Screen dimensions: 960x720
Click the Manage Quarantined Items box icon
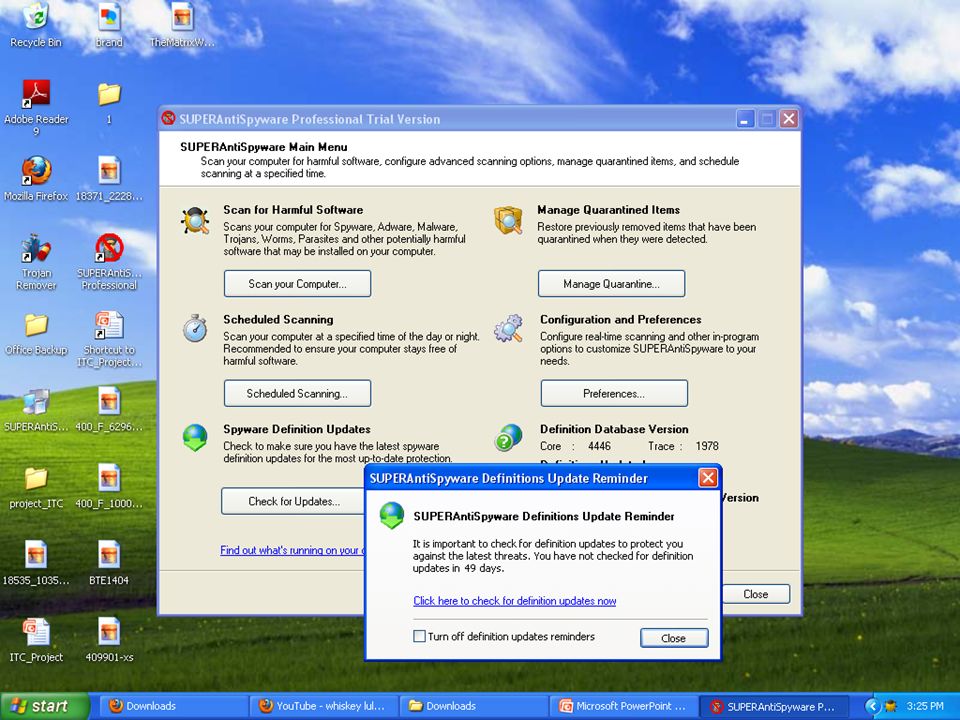click(x=509, y=220)
